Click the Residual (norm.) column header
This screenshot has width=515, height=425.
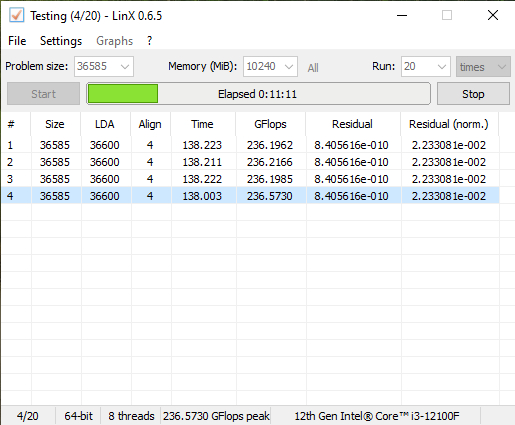point(449,124)
